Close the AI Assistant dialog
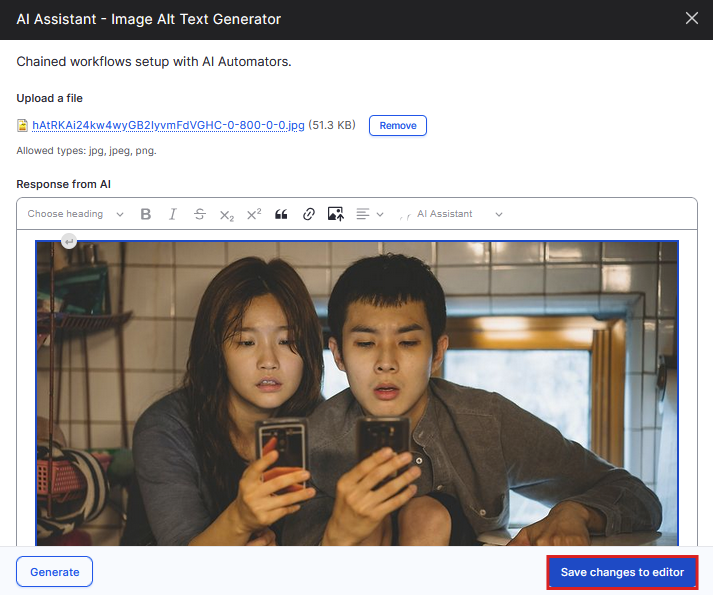The width and height of the screenshot is (713, 595). (x=692, y=18)
